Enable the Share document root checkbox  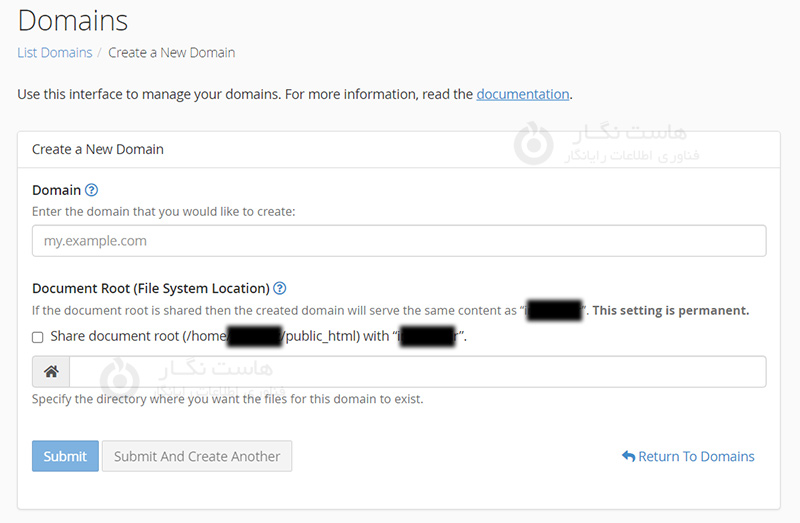(x=38, y=337)
